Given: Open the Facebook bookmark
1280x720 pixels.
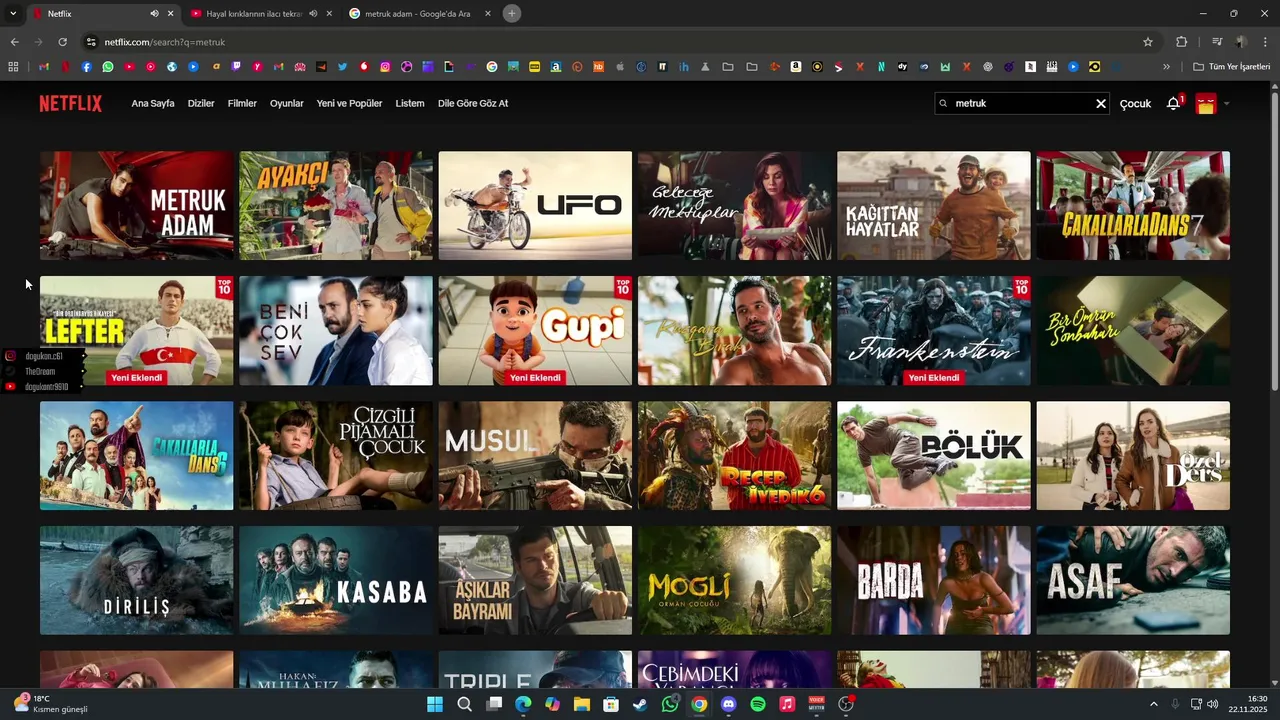Looking at the screenshot, I should coord(86,67).
